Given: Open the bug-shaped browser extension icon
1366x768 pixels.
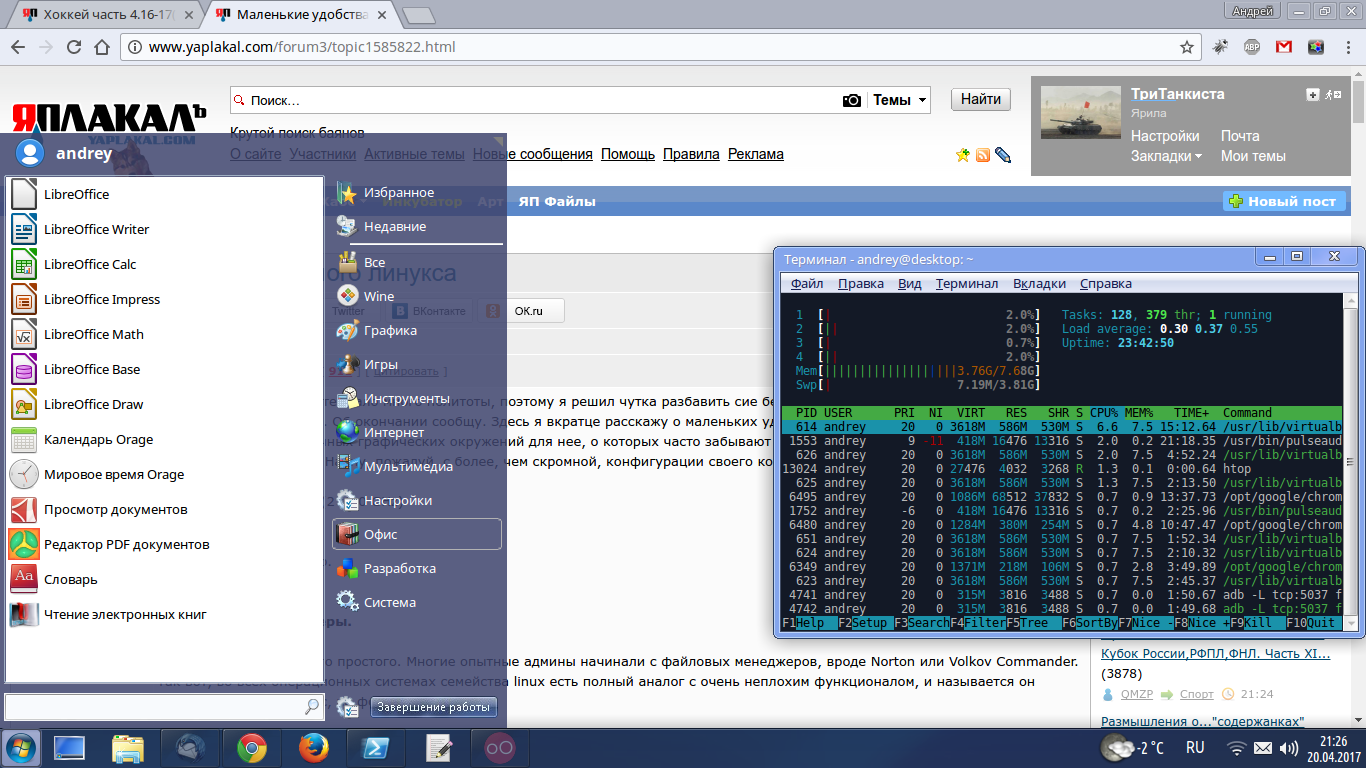Looking at the screenshot, I should click(x=1220, y=47).
